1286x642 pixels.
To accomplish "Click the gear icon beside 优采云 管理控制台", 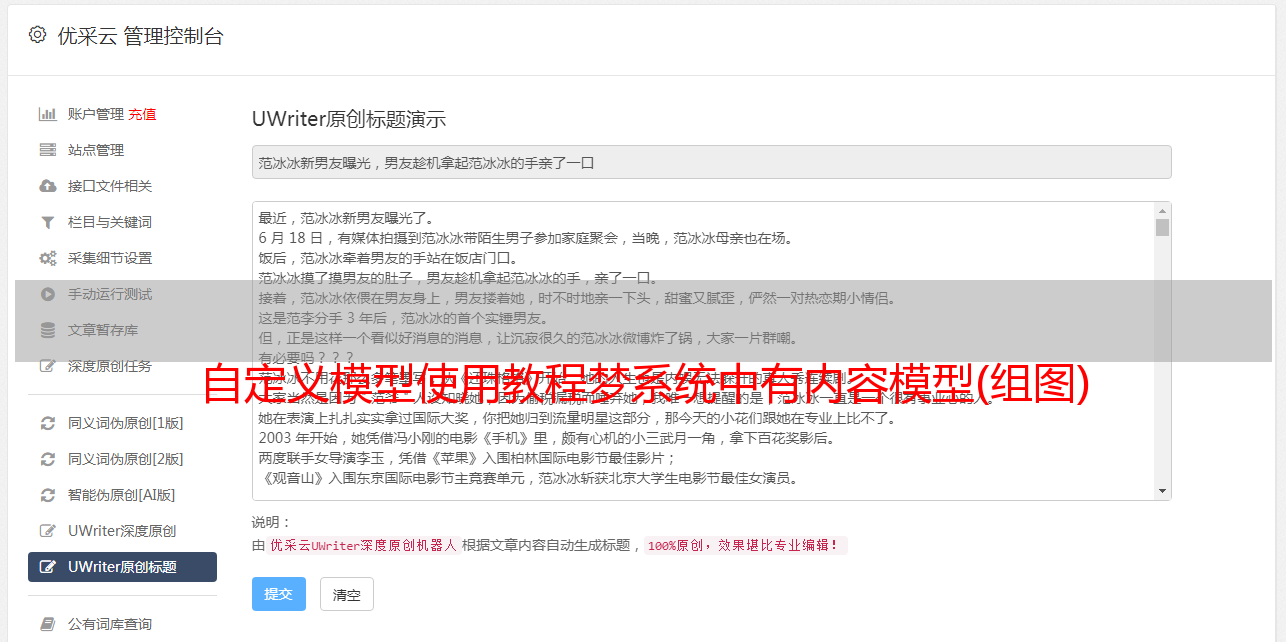I will coord(37,35).
